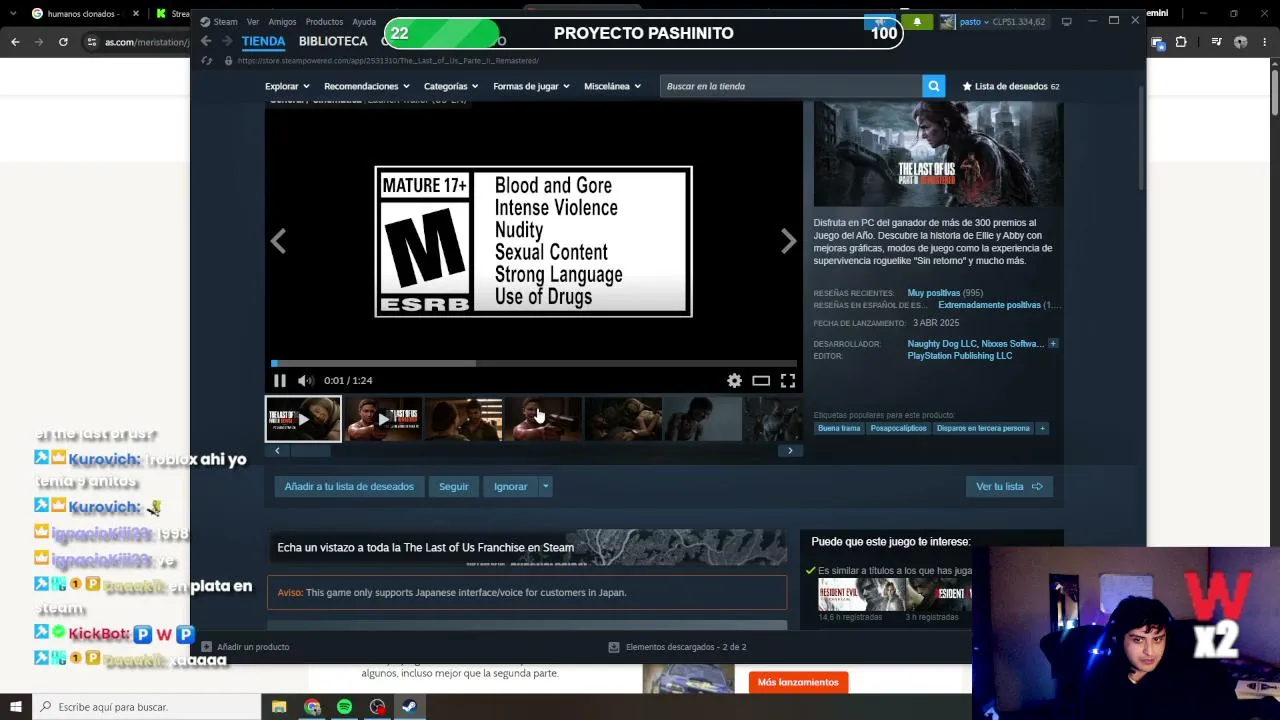Open the Ayuda menu
1280x720 pixels.
[364, 21]
